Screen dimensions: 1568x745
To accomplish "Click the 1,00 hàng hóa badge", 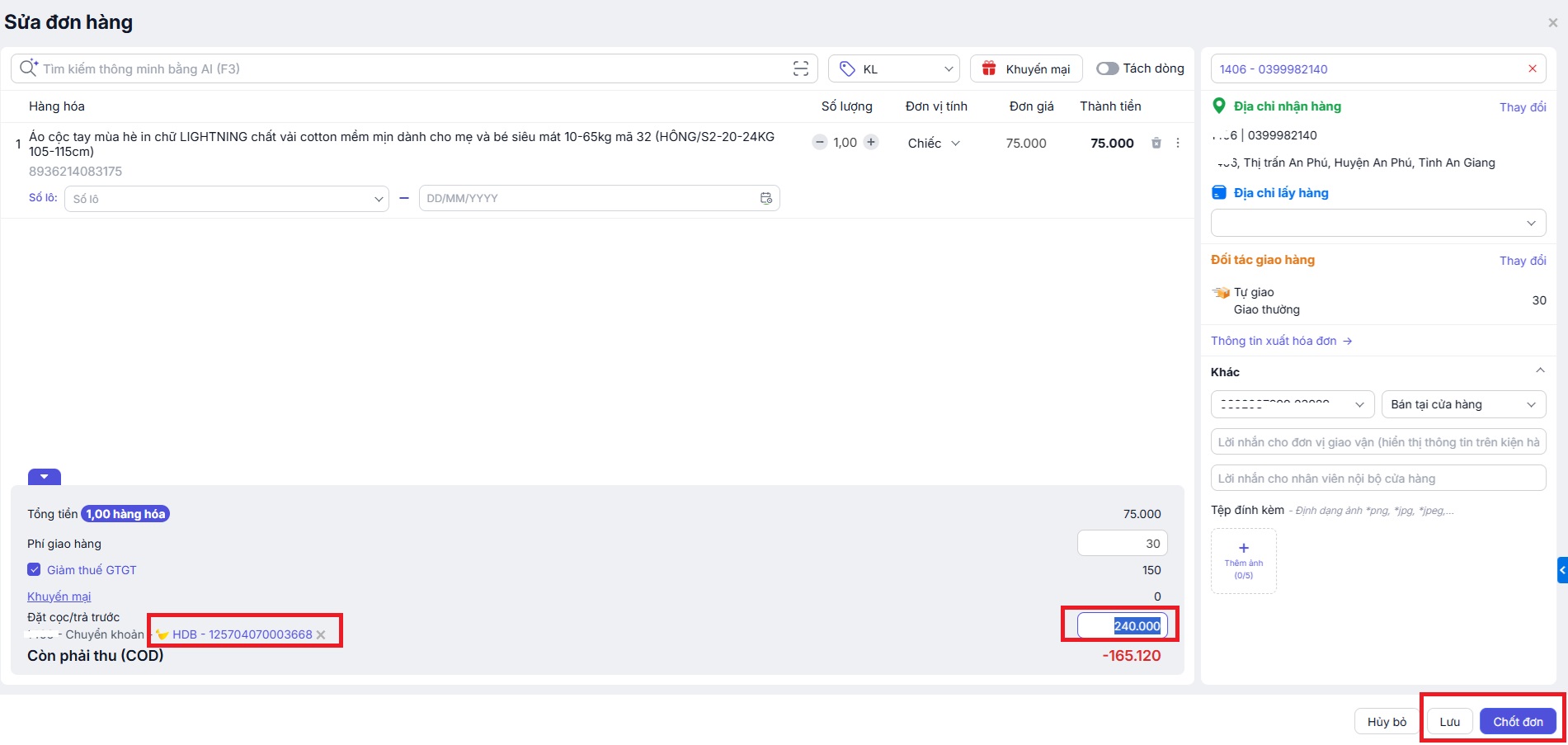I will point(125,514).
